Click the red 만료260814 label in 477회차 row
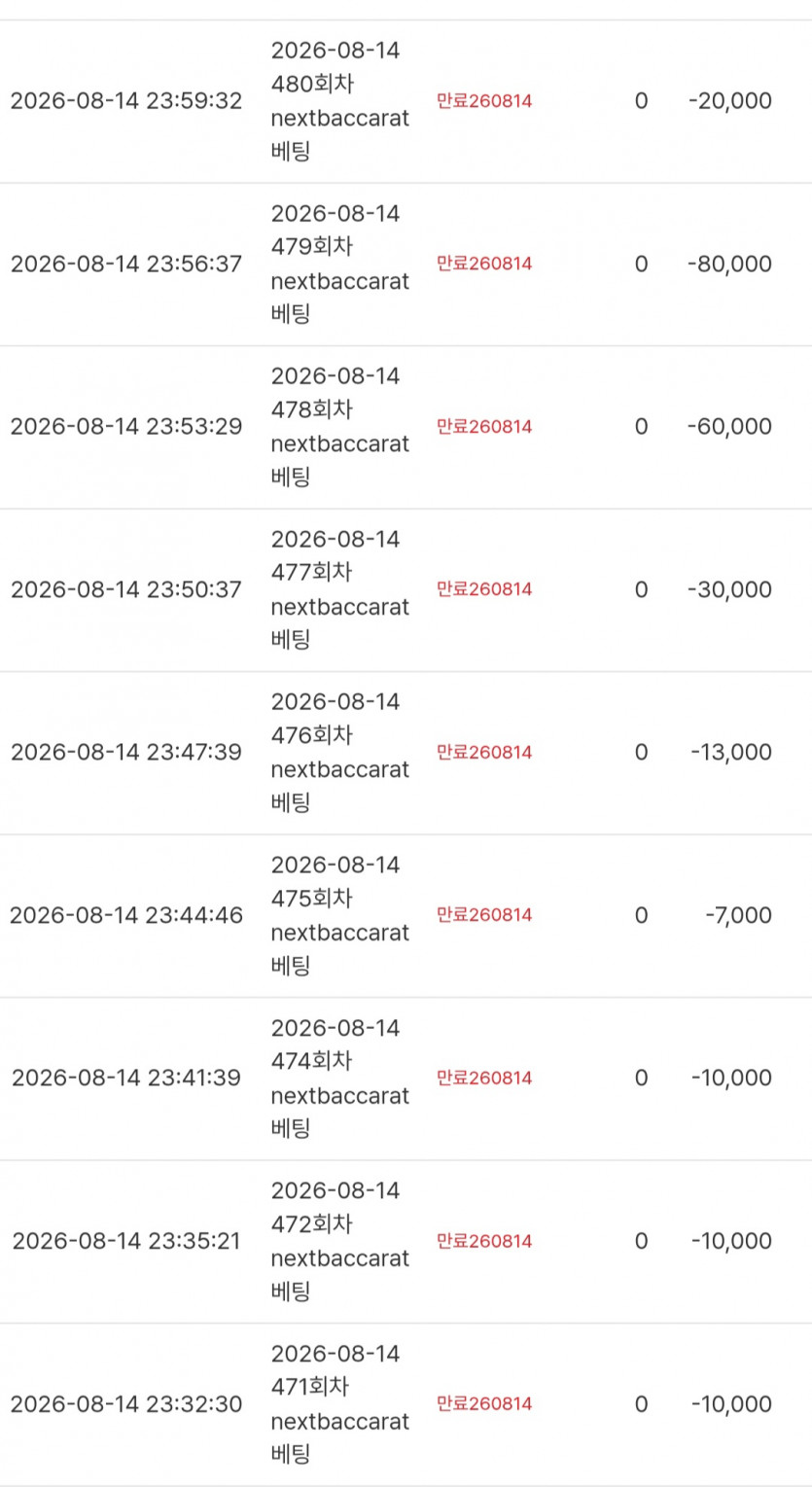This screenshot has height=1487, width=812. click(x=484, y=589)
